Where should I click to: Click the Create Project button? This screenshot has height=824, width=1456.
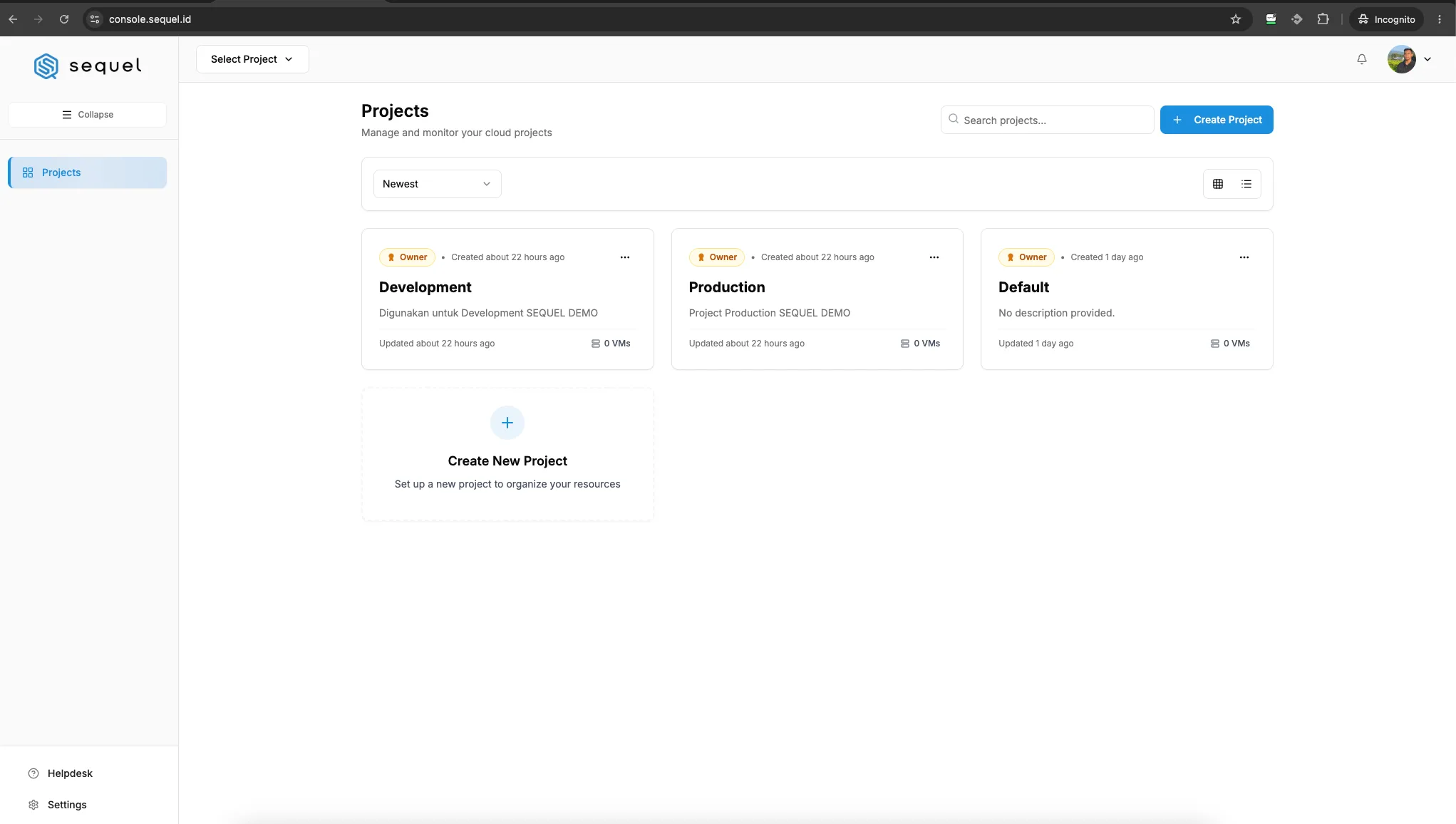[x=1217, y=120]
